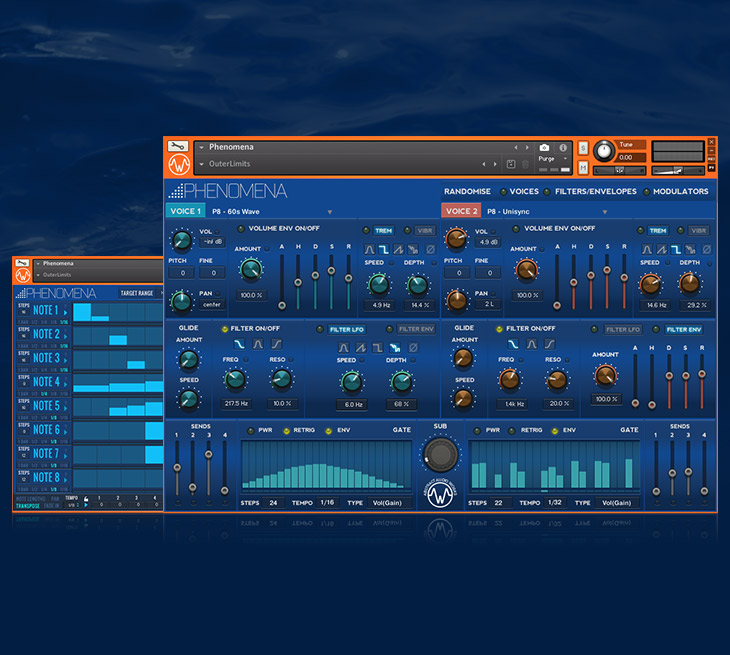The image size is (730, 655).
Task: Select sine waveform in Voice 1 Filter LFO
Action: point(344,347)
